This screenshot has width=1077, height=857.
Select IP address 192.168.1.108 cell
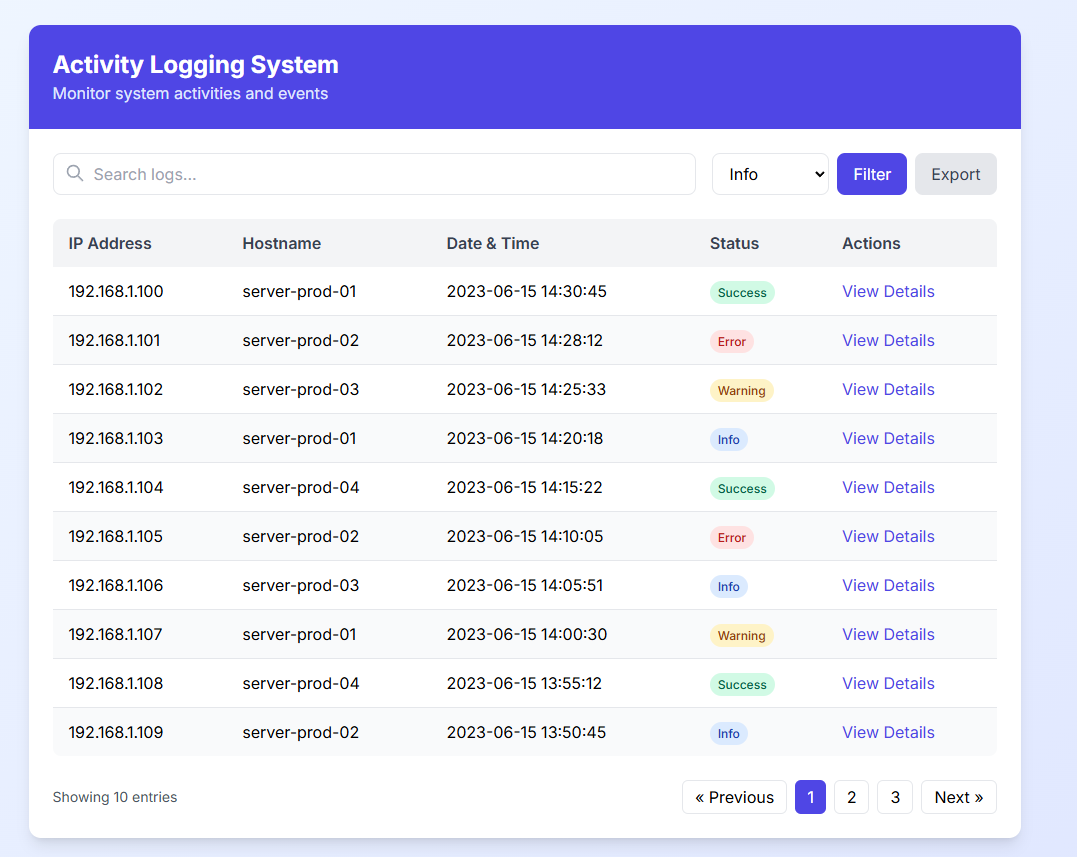click(116, 683)
